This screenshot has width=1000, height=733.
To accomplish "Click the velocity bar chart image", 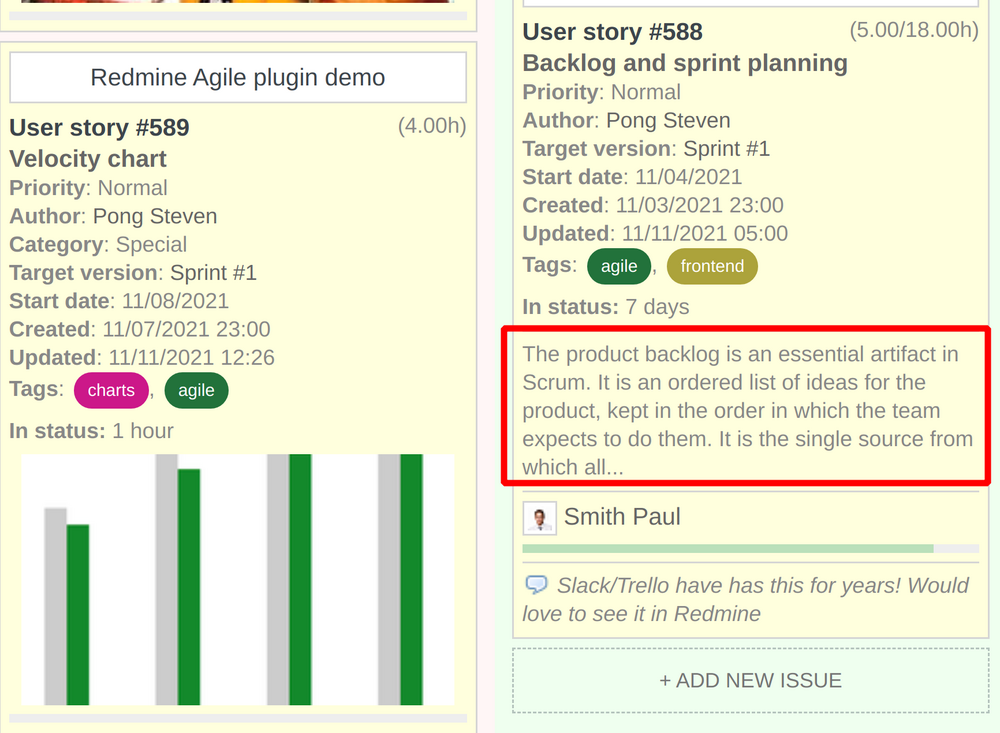I will [x=237, y=580].
